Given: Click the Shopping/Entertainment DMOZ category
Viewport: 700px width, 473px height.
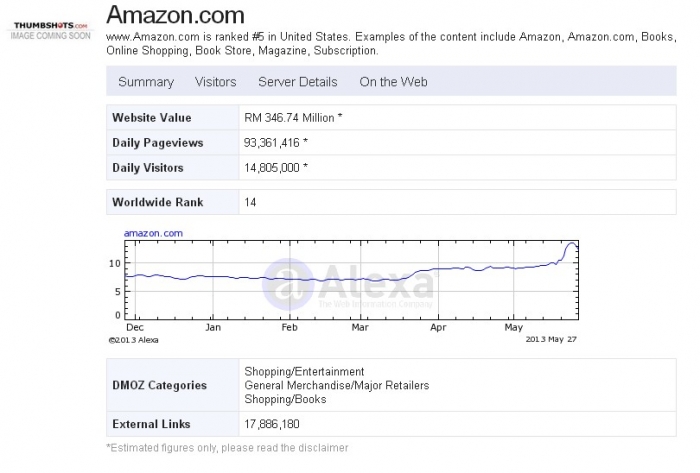Looking at the screenshot, I should pos(304,372).
